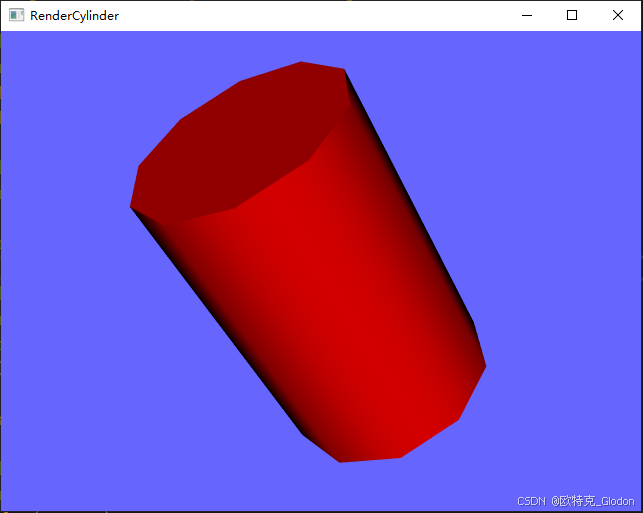Close the RenderCylinder window
The image size is (643, 513).
point(618,16)
